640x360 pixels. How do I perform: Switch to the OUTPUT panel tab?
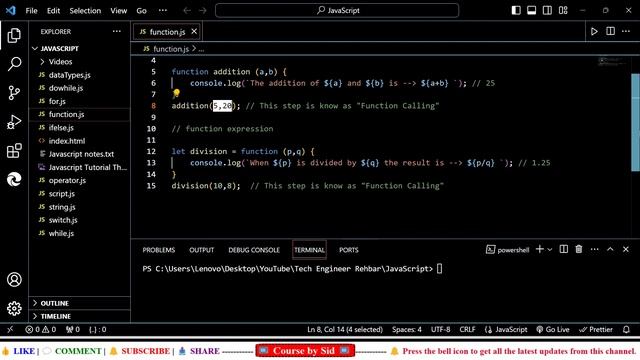point(202,250)
